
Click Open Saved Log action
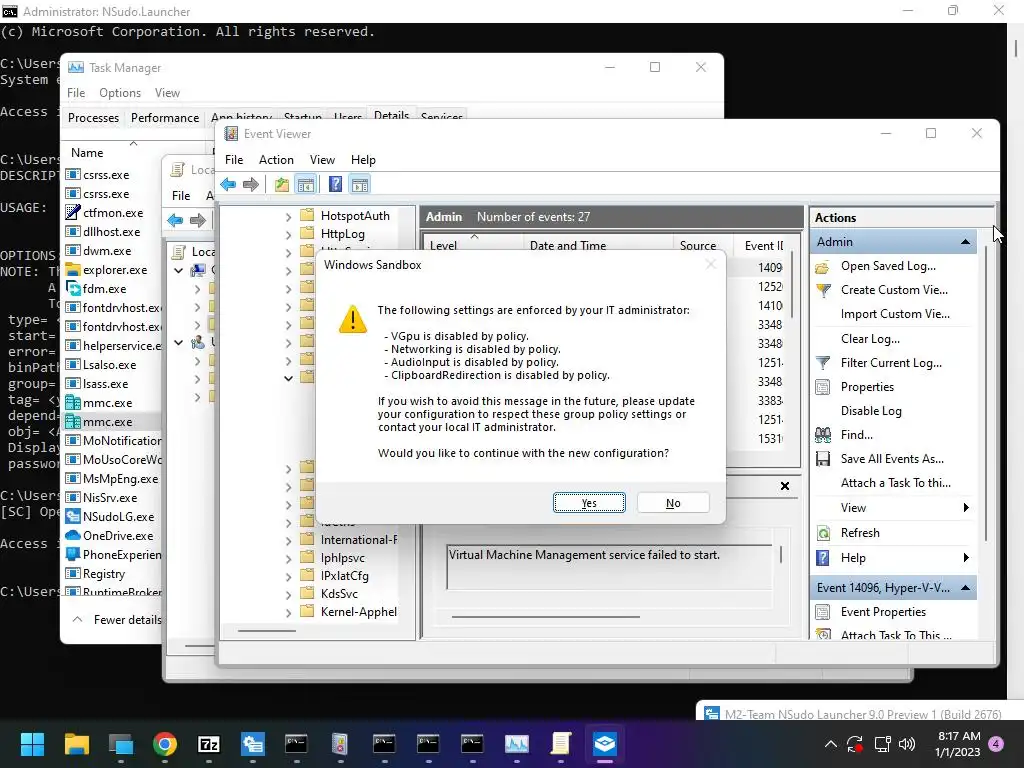coord(888,266)
